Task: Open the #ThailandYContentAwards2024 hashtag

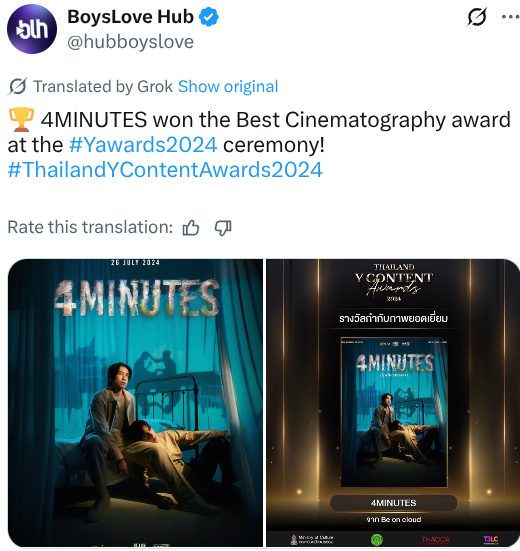Action: [165, 170]
